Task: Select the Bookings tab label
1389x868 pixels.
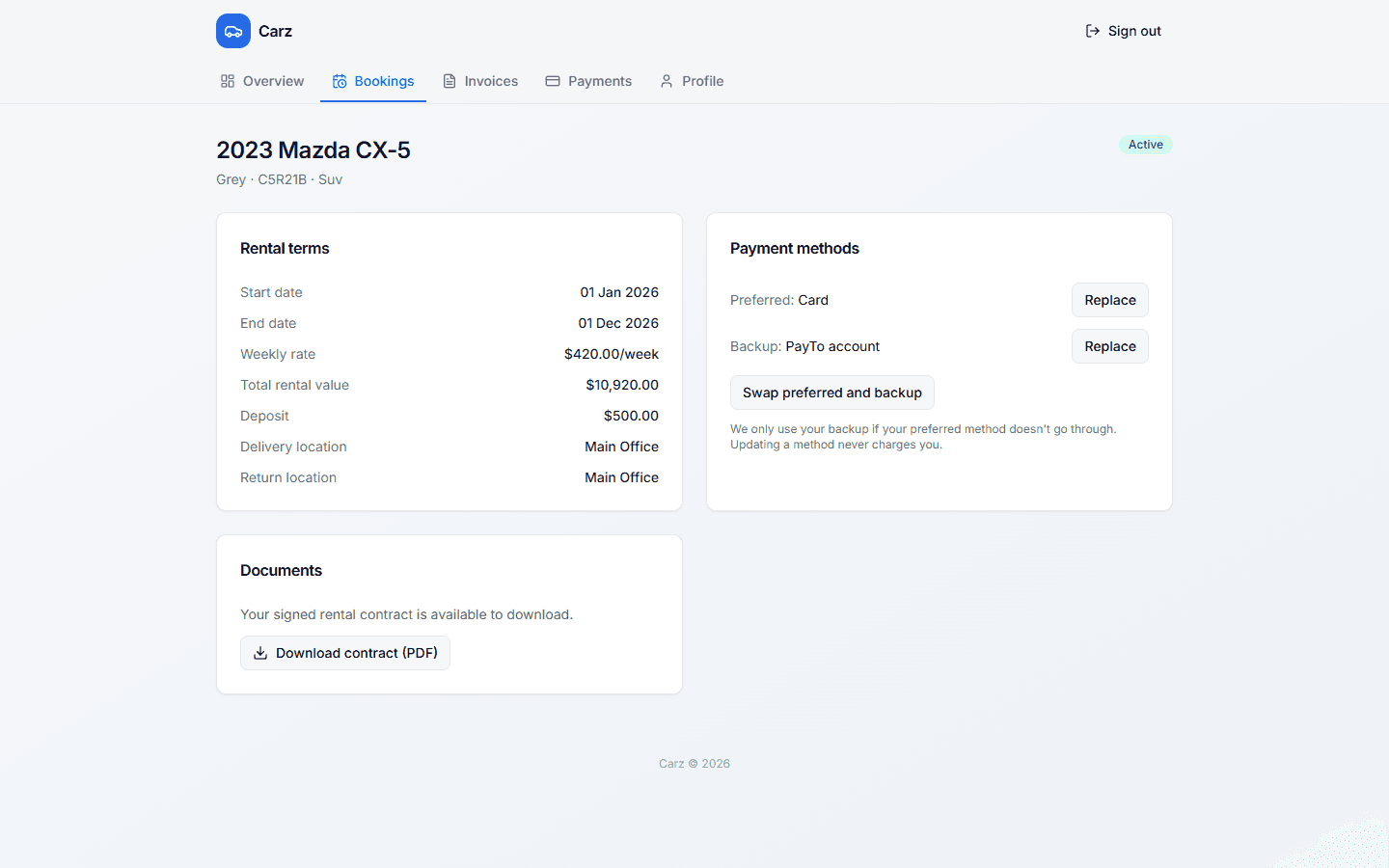Action: [384, 81]
